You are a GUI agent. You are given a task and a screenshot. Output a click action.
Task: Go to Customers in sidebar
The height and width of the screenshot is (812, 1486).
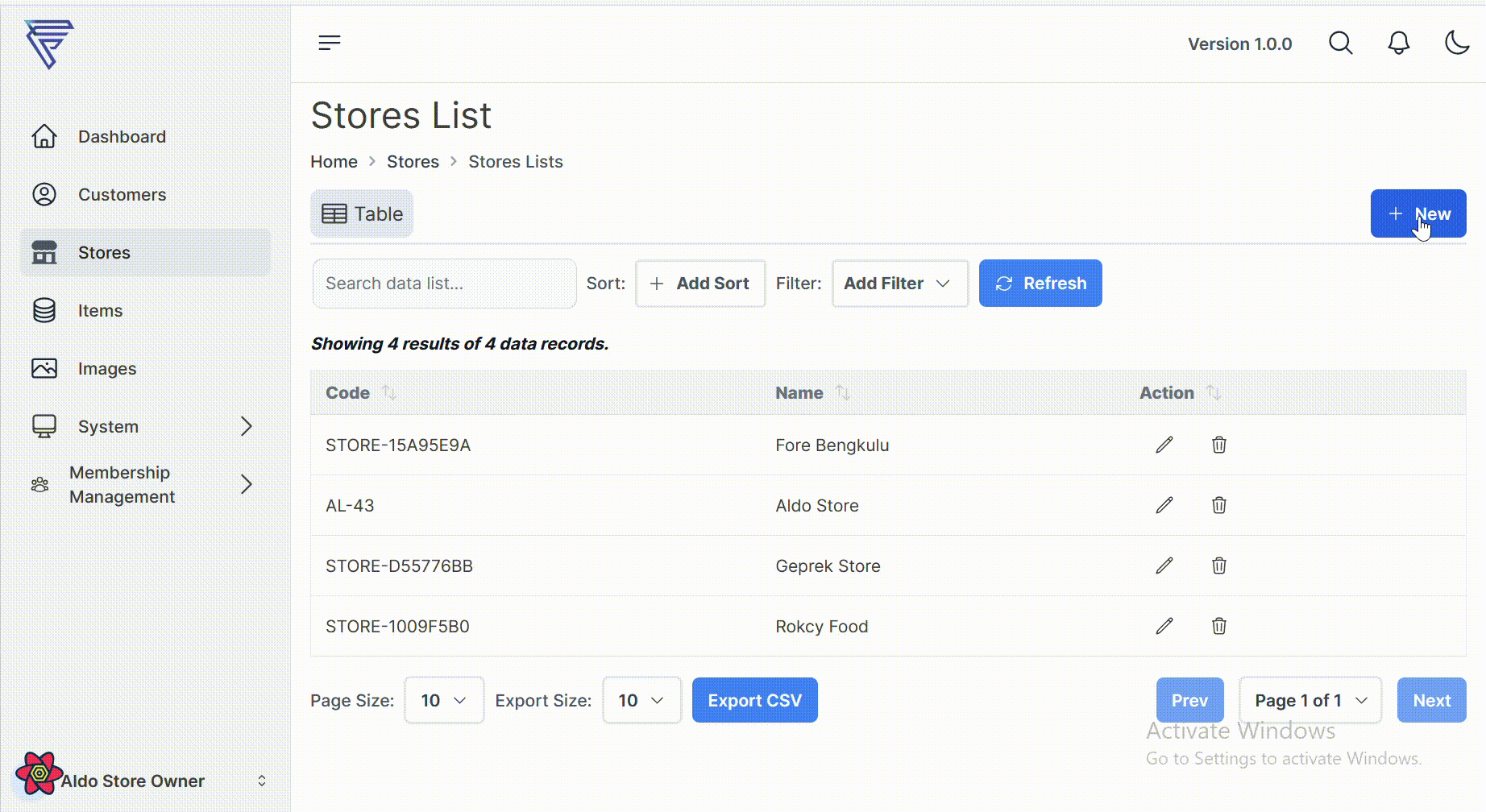click(145, 195)
